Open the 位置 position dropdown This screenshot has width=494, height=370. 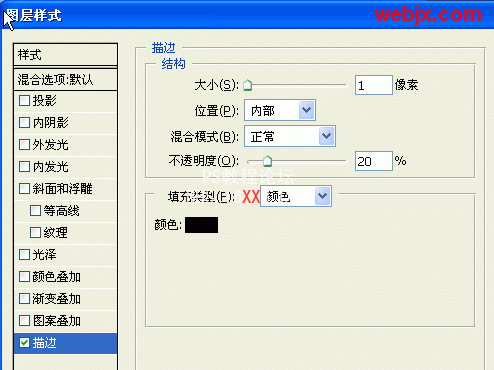coord(280,110)
